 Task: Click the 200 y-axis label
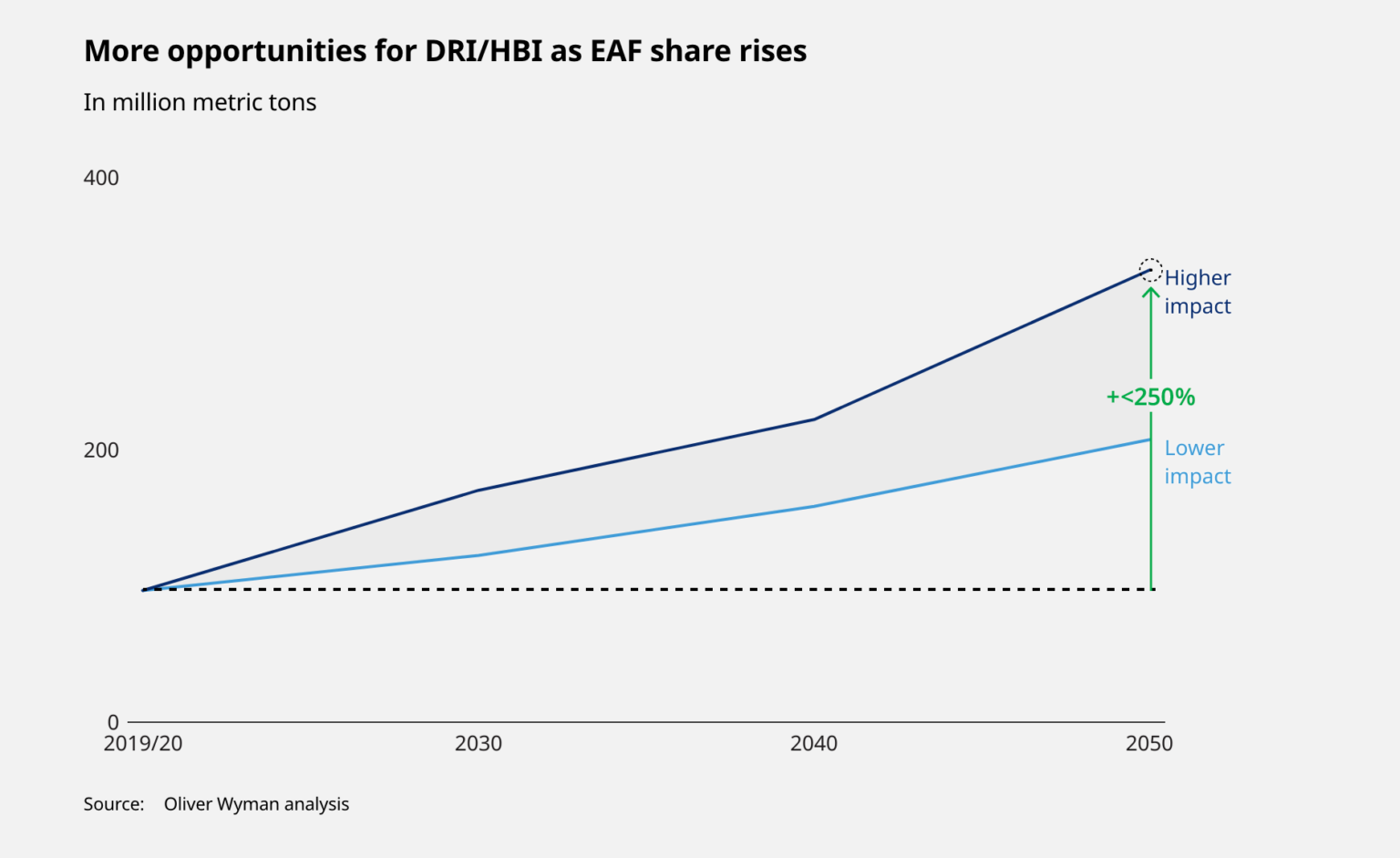(101, 450)
